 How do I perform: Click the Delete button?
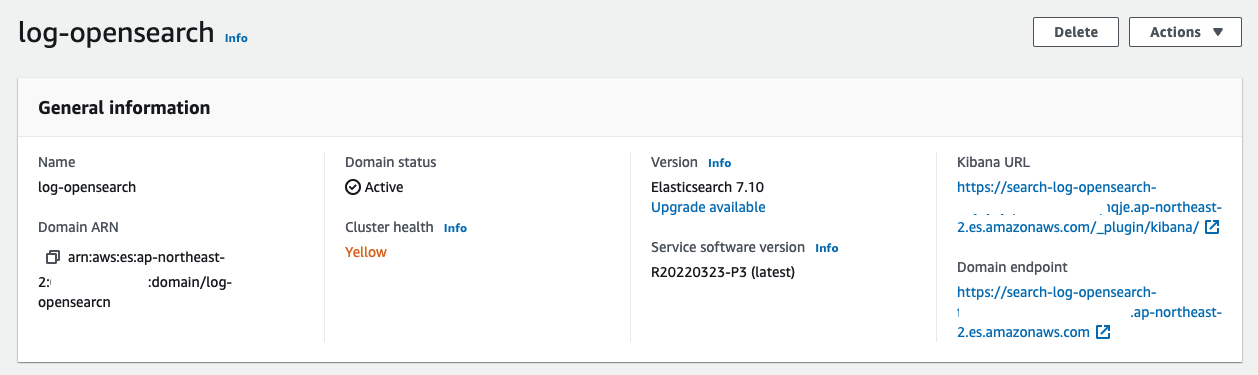coord(1076,32)
